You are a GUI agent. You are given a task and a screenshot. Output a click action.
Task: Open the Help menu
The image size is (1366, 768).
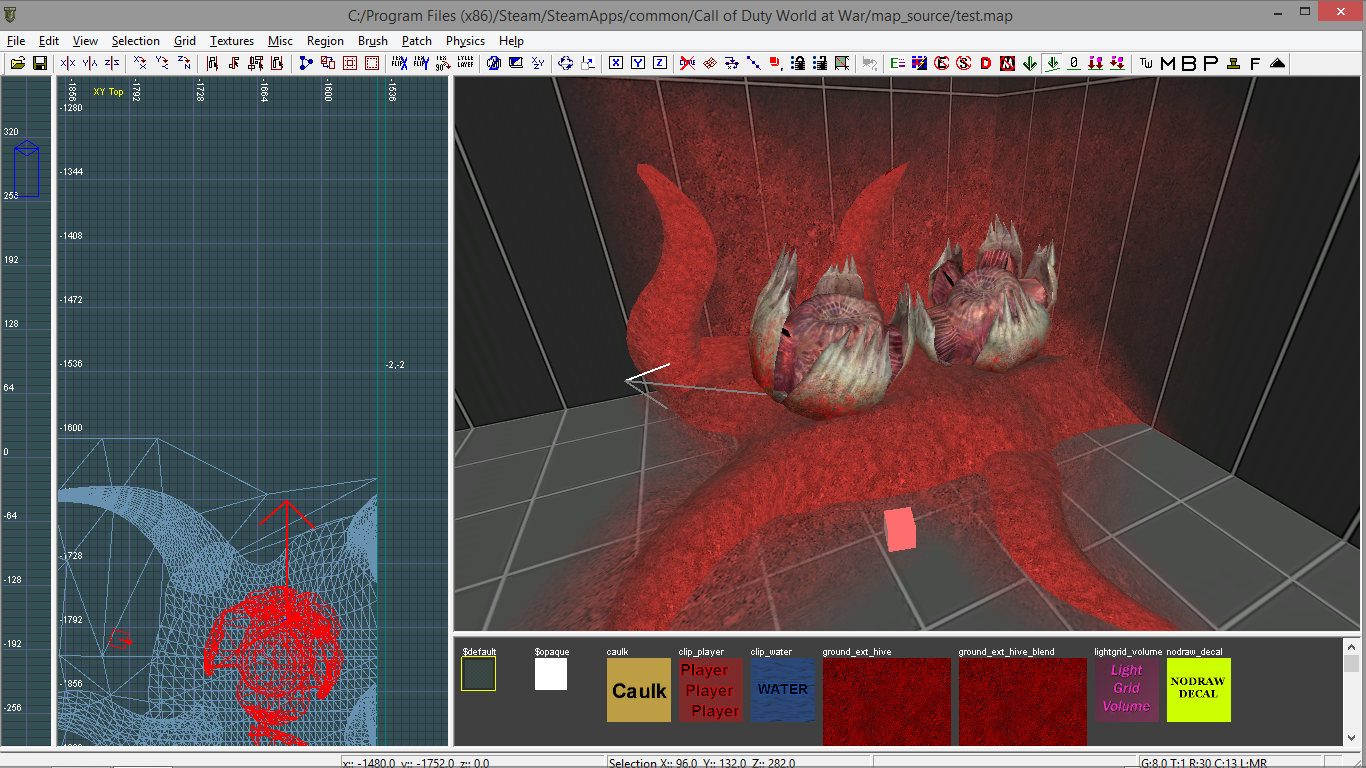point(511,41)
